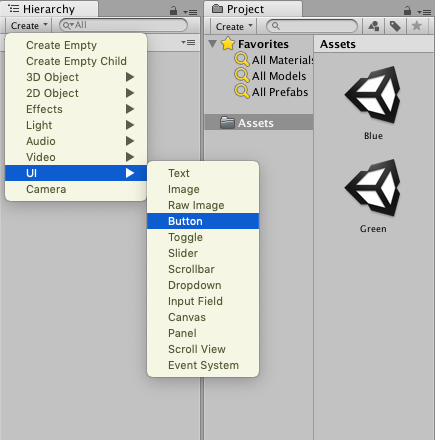The height and width of the screenshot is (440, 435).
Task: Open the Project Create dropdown
Action: [x=234, y=26]
